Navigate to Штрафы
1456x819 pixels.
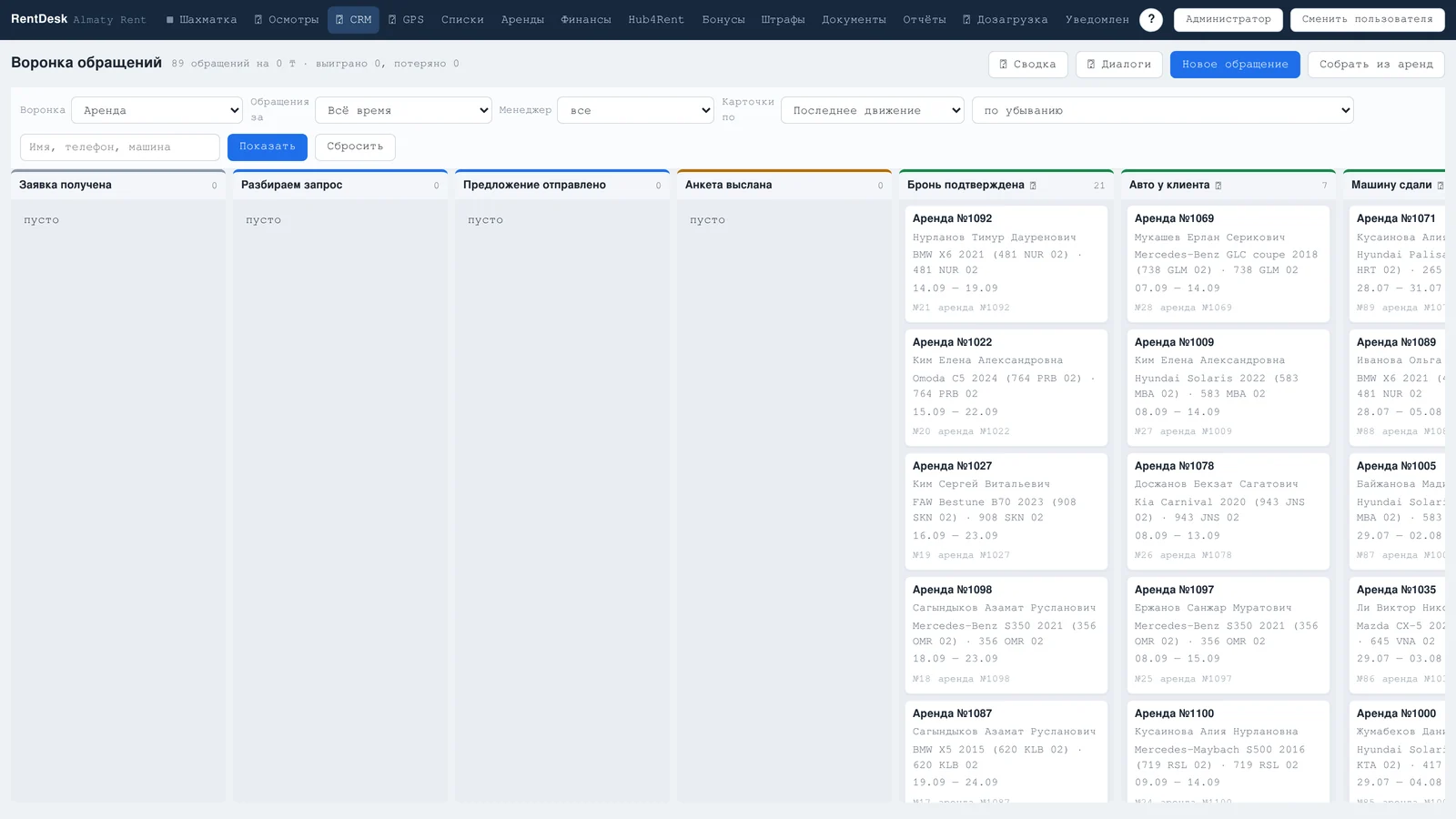click(783, 19)
